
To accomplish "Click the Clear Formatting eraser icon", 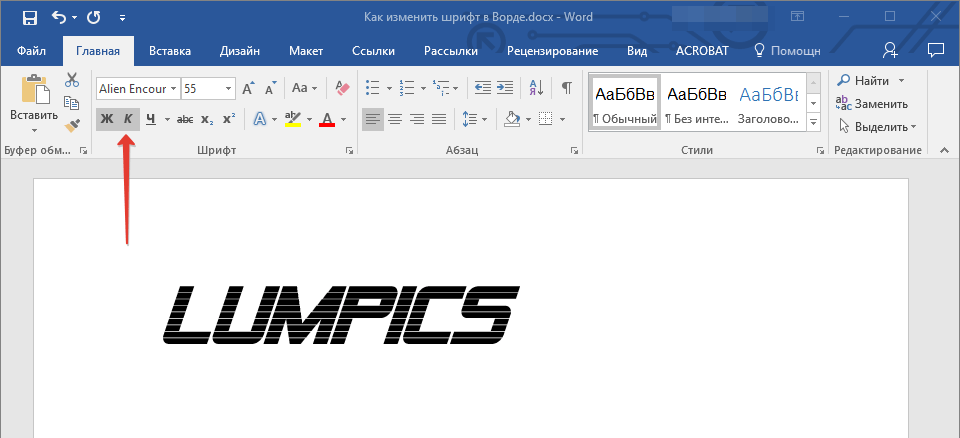I will pyautogui.click(x=343, y=88).
